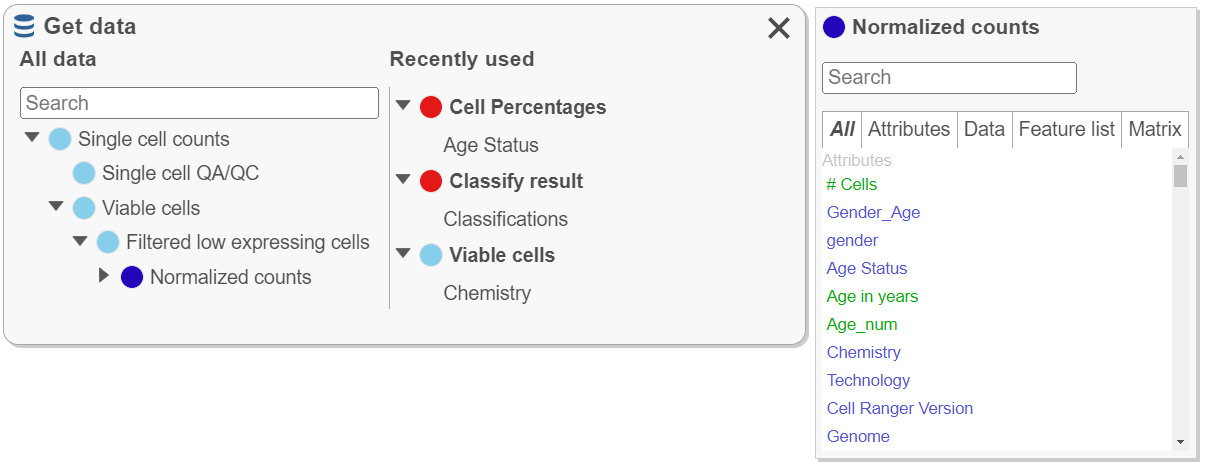1207x470 pixels.
Task: Click the dark blue Normalized counts tree circle
Action: (132, 277)
